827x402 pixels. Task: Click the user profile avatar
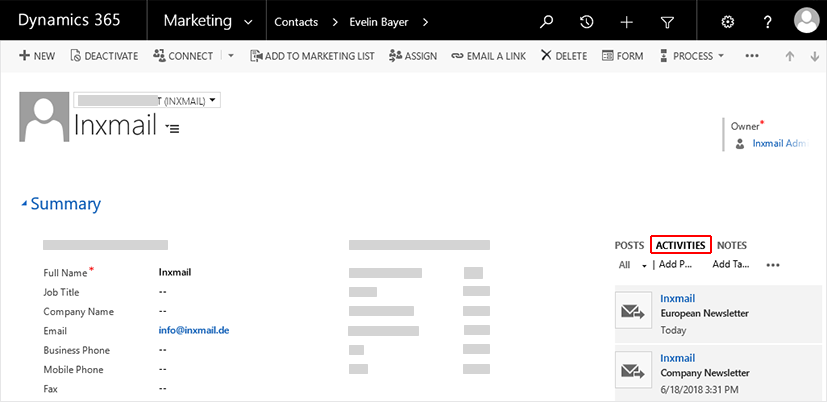(x=808, y=21)
